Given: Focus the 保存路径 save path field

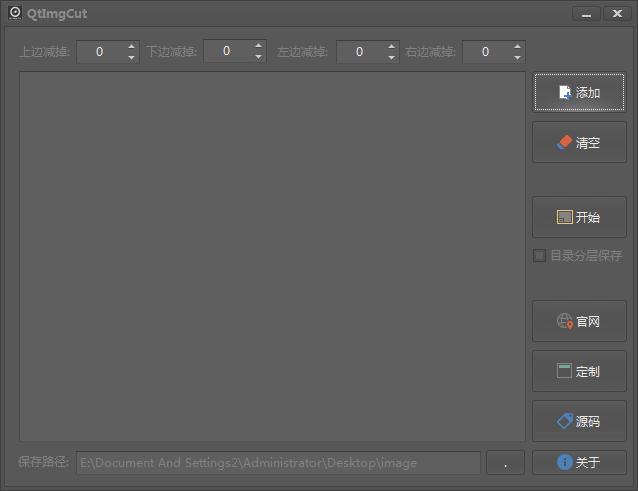Looking at the screenshot, I should 278,463.
